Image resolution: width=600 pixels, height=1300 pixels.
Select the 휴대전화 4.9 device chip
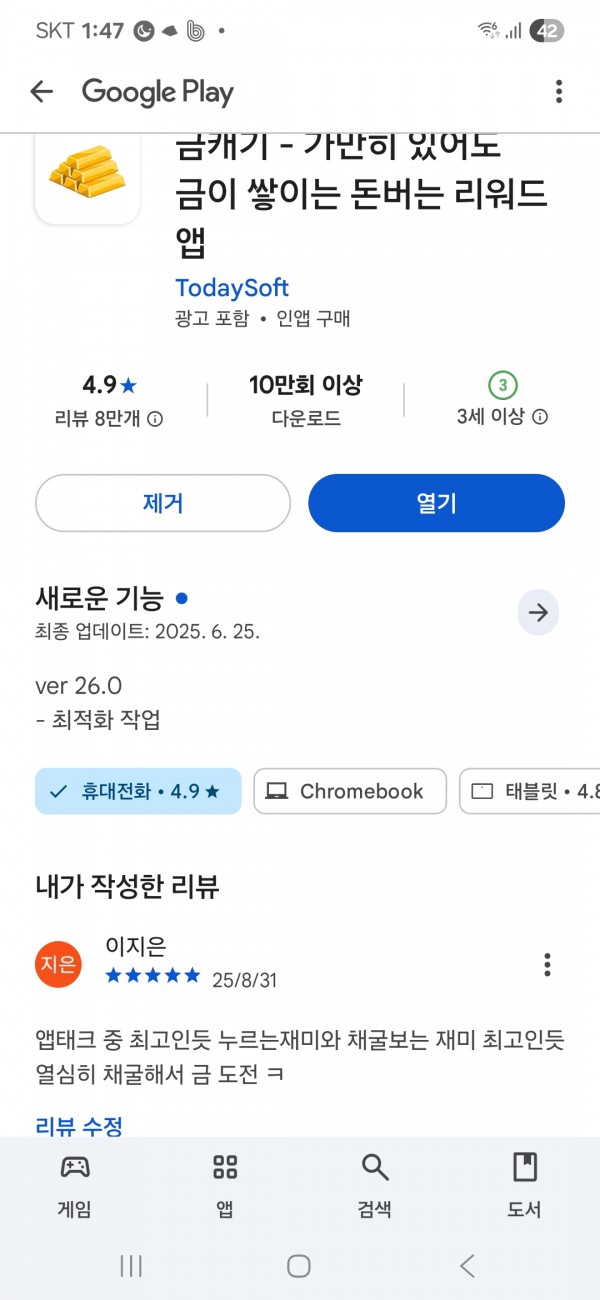(x=138, y=791)
